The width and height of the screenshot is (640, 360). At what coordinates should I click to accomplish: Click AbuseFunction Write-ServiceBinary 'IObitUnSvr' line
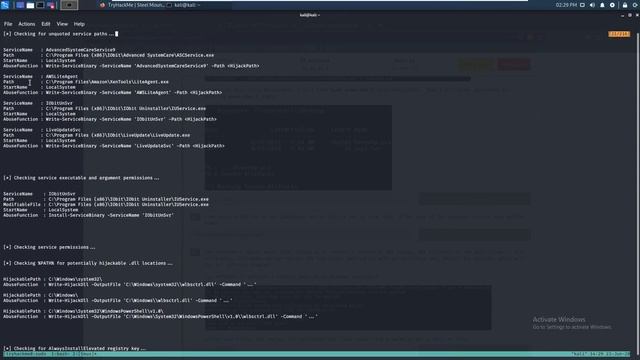(x=110, y=119)
